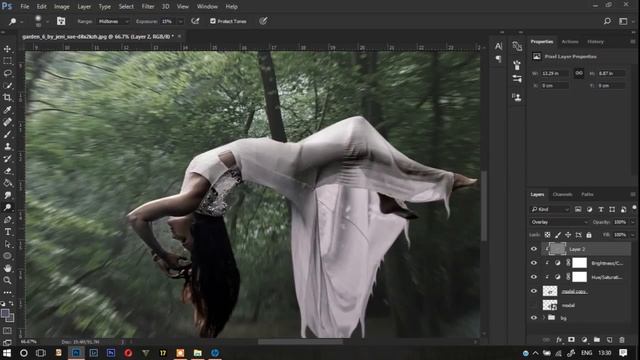The height and width of the screenshot is (360, 640).
Task: Open the layer Kind filter dropdown
Action: coord(549,209)
